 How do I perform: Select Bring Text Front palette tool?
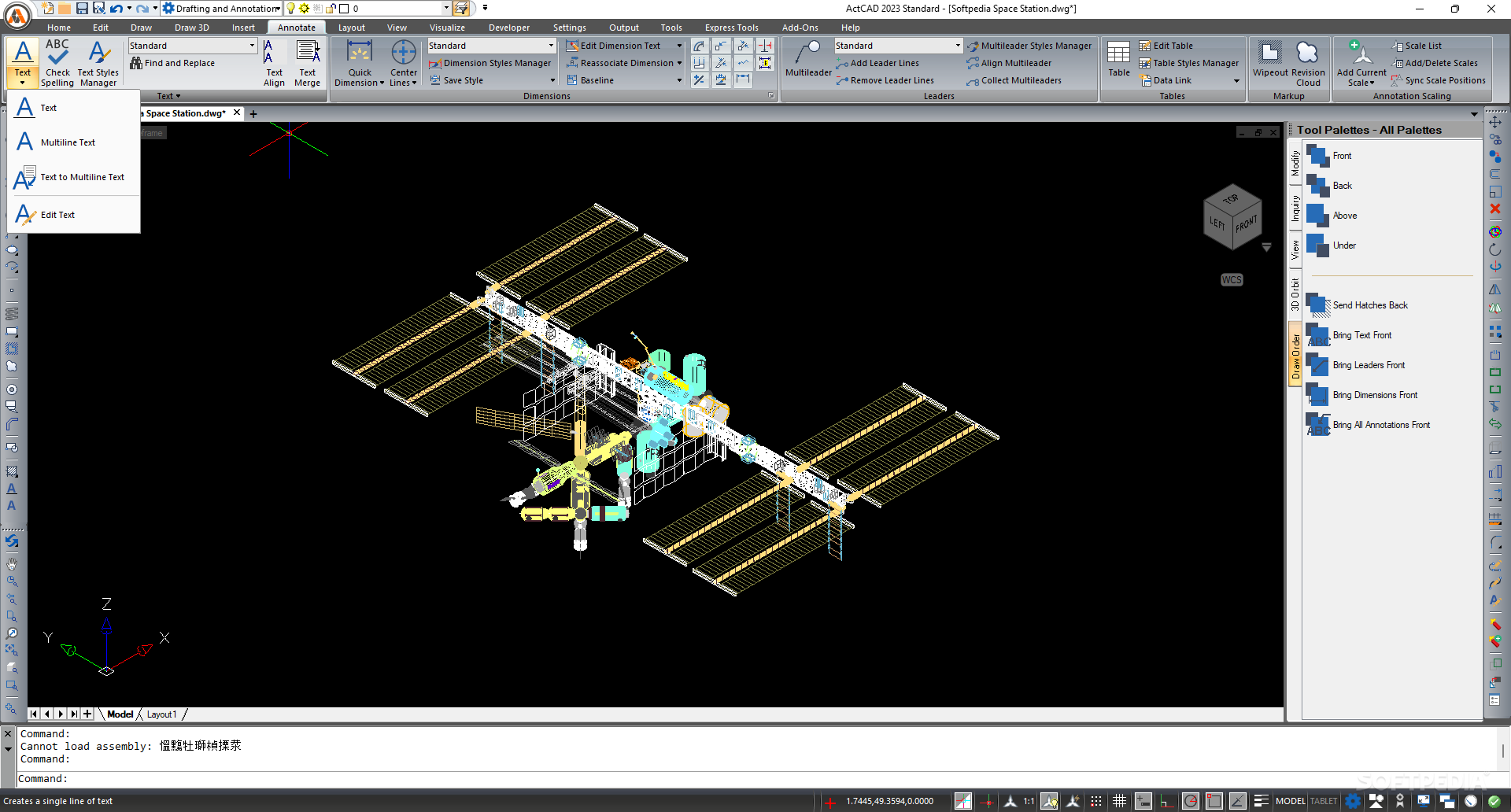pos(1349,335)
